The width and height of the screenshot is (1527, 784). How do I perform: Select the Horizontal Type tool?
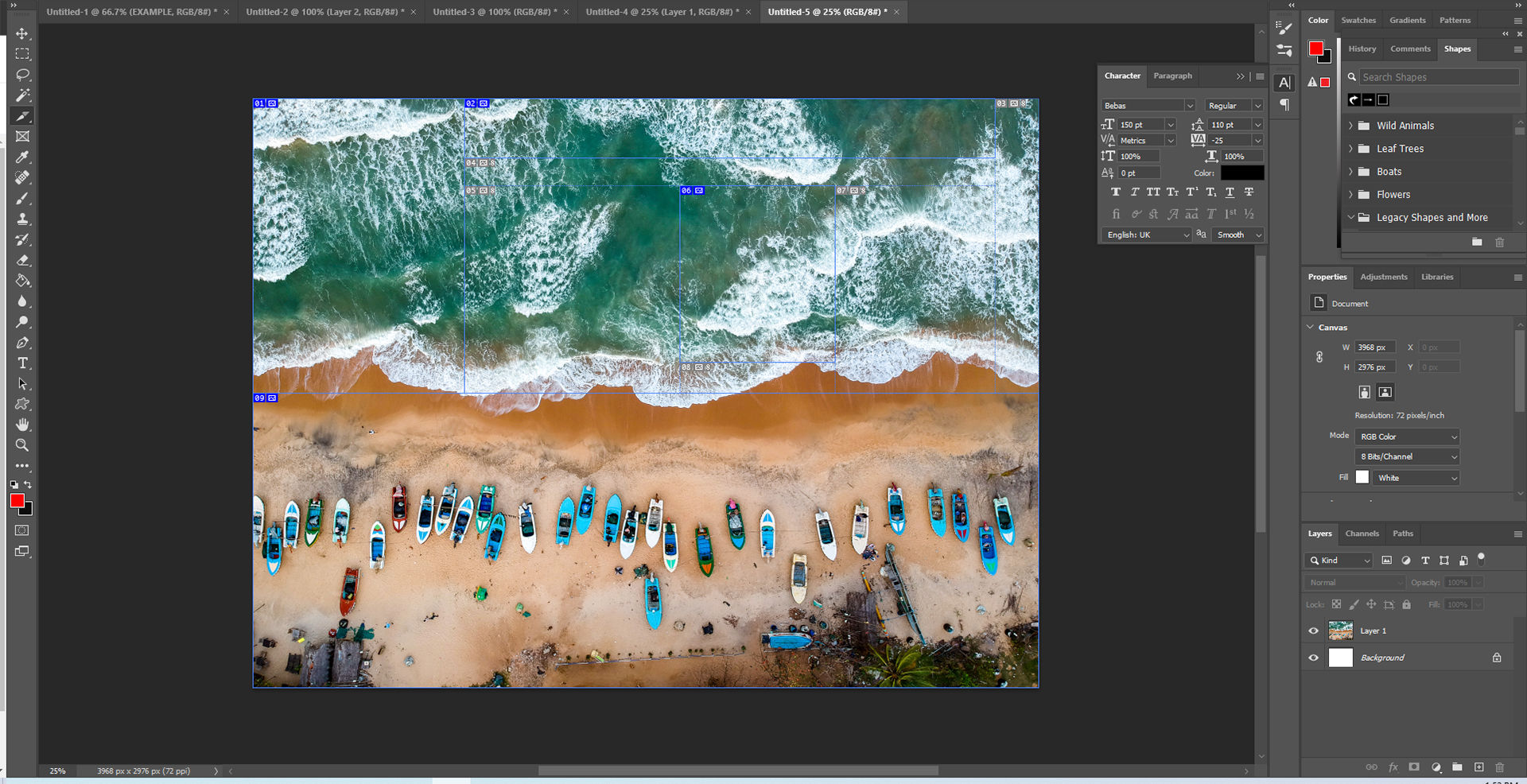[22, 363]
